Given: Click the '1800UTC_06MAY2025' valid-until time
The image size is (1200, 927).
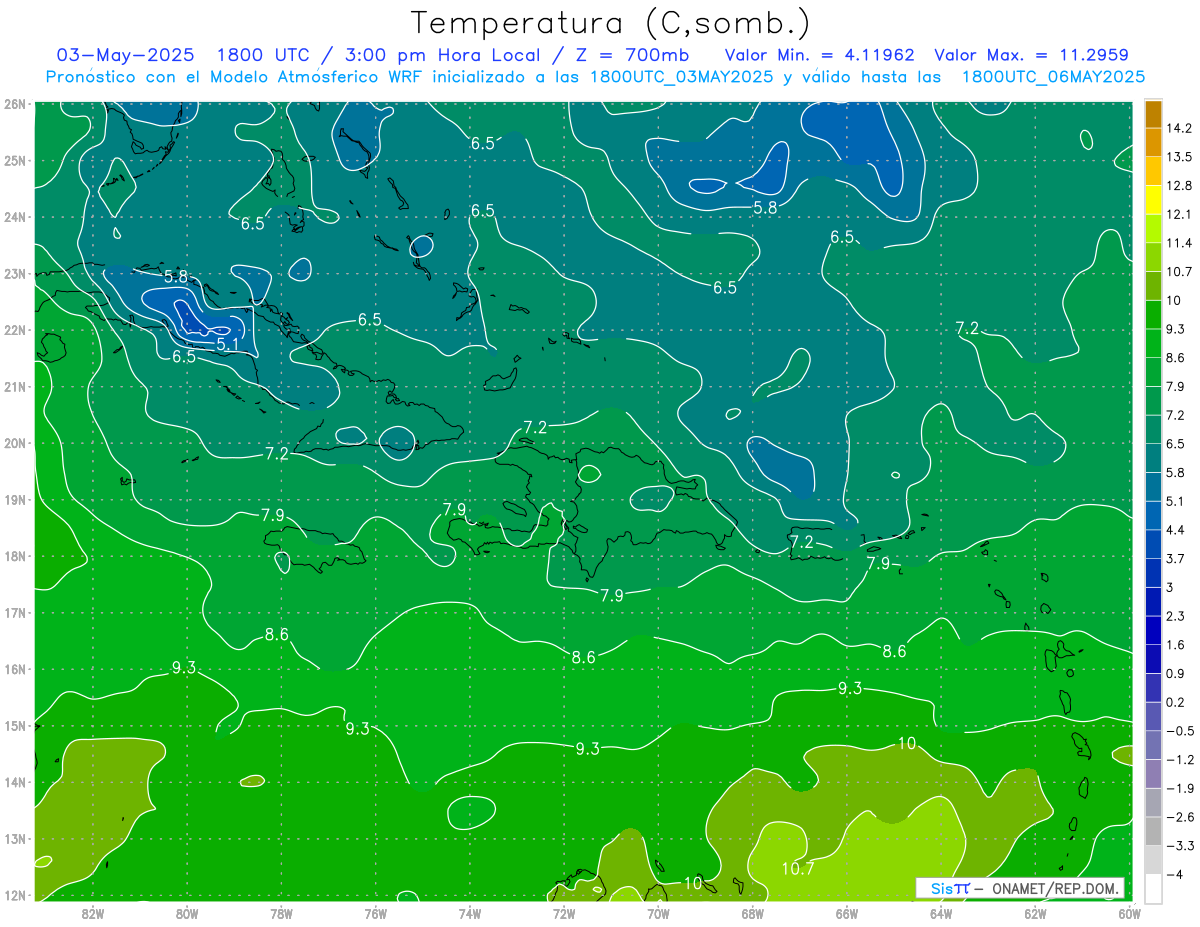Looking at the screenshot, I should (x=1053, y=76).
